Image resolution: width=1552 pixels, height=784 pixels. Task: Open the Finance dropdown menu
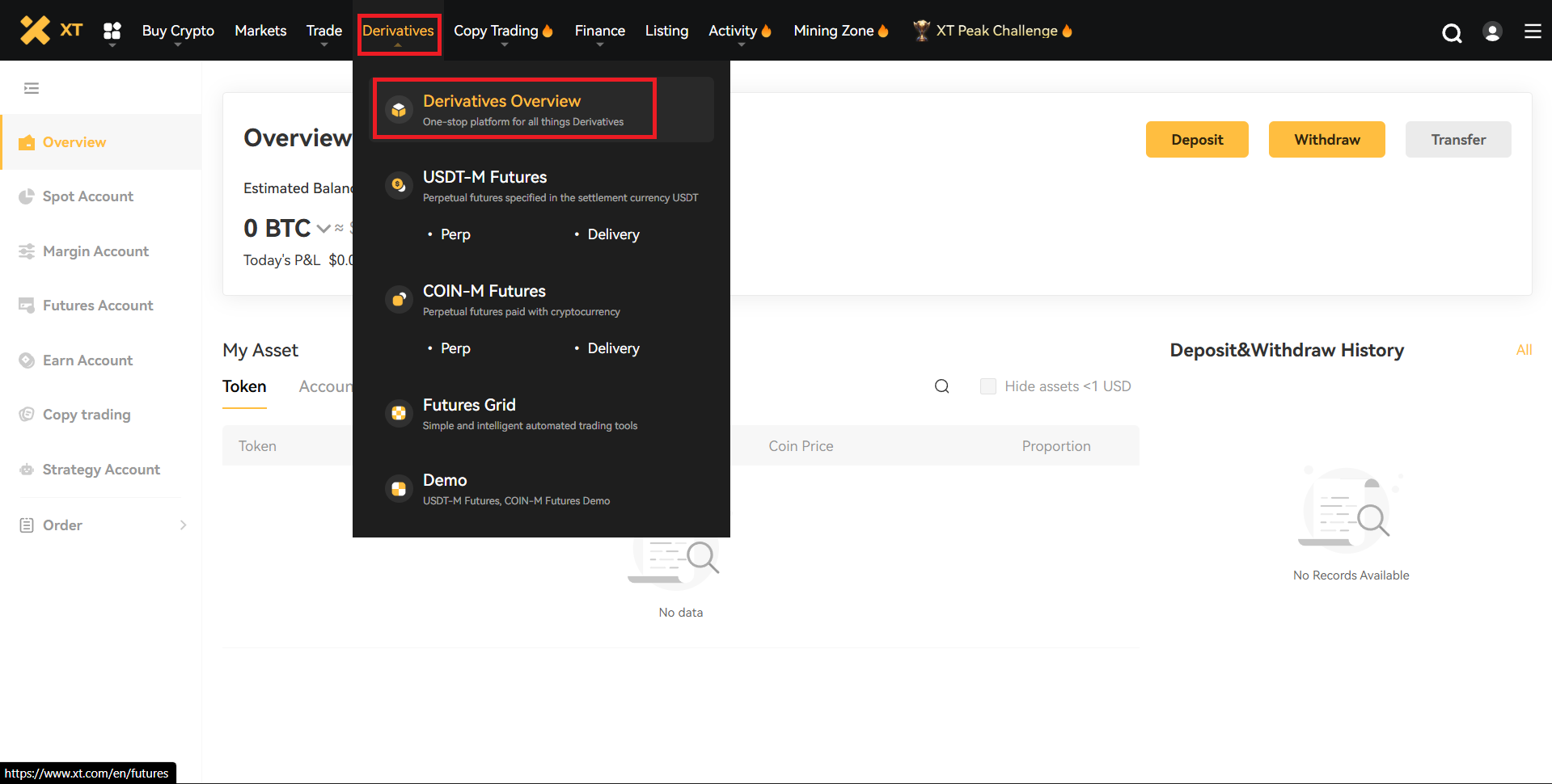click(599, 31)
